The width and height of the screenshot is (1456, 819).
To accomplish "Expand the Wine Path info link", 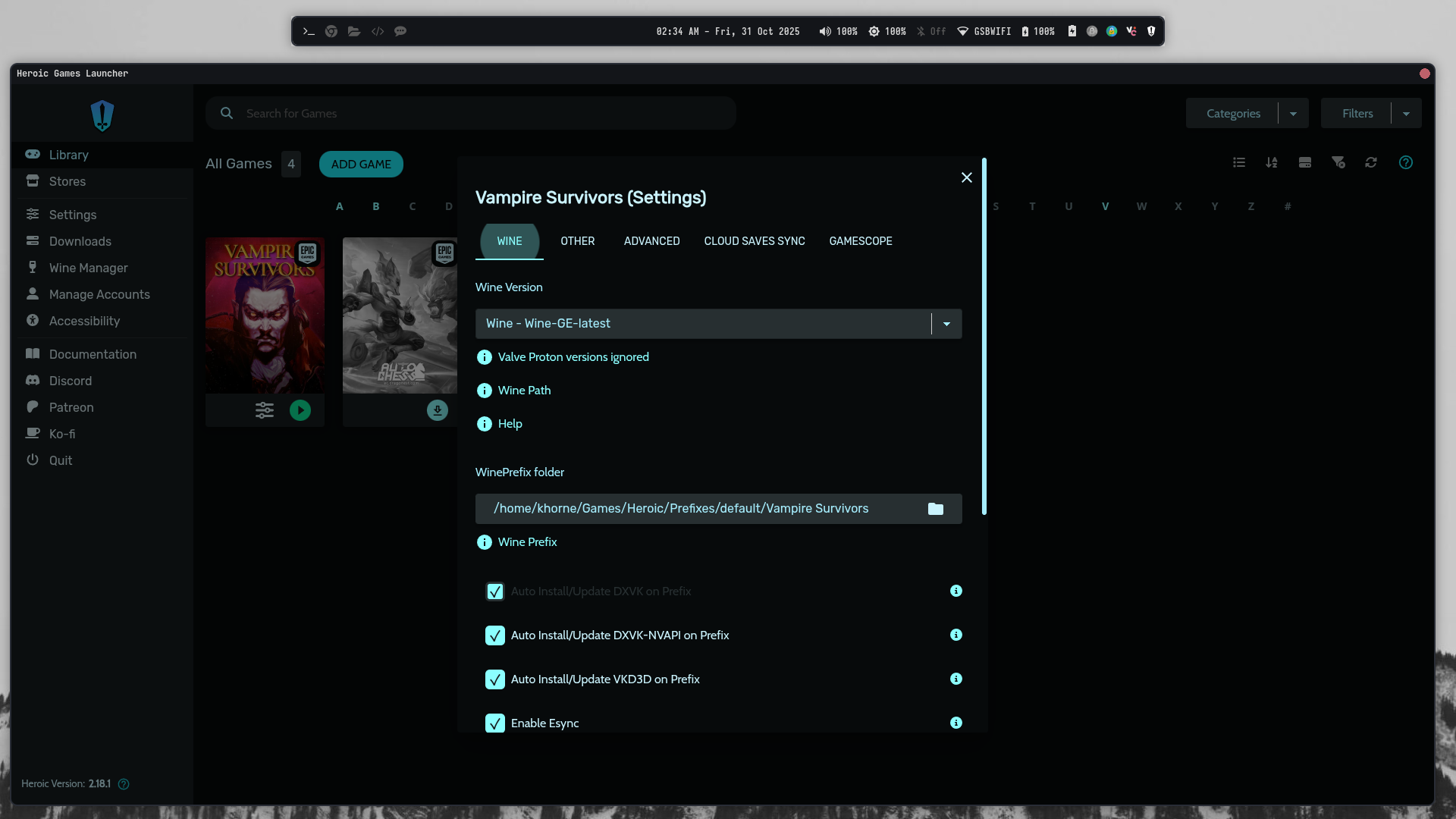I will (524, 391).
